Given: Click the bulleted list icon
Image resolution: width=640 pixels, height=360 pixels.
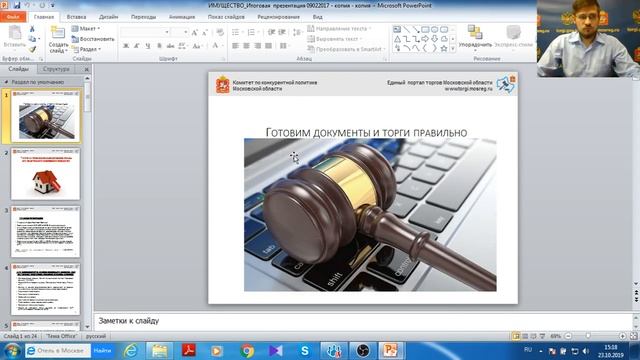Looking at the screenshot, I should (x=236, y=32).
